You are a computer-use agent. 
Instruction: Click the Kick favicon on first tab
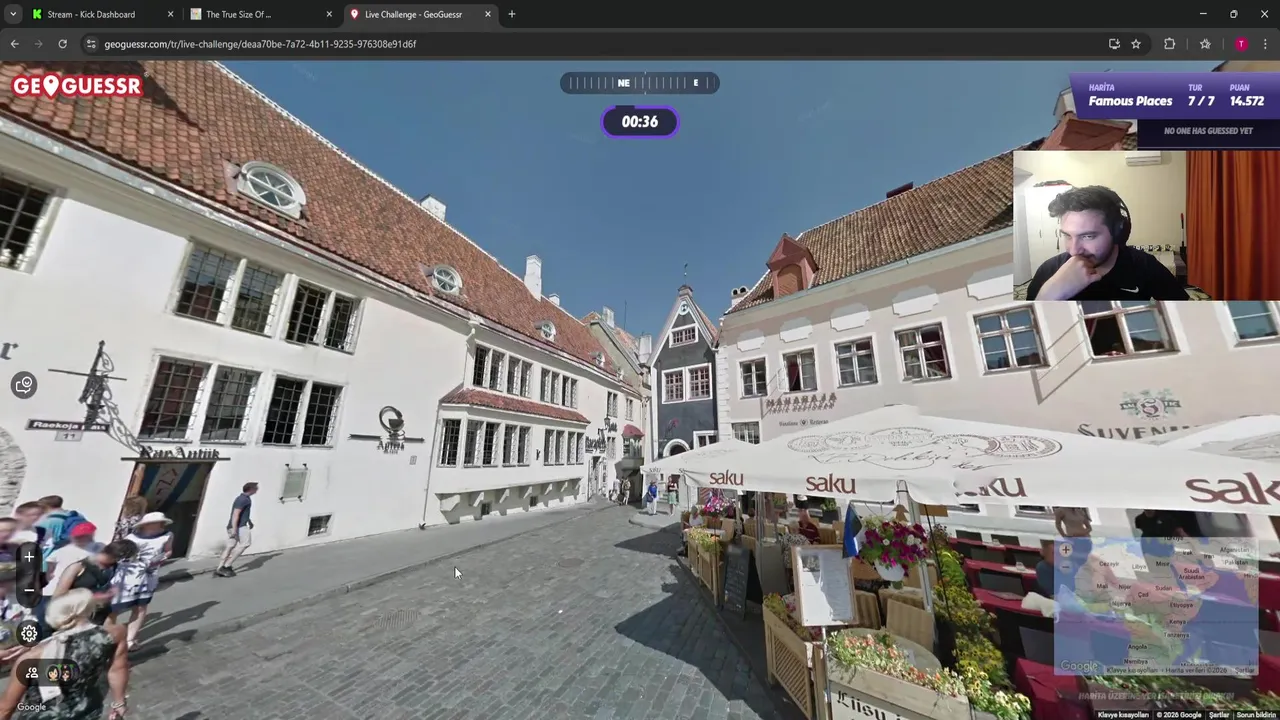click(x=37, y=14)
